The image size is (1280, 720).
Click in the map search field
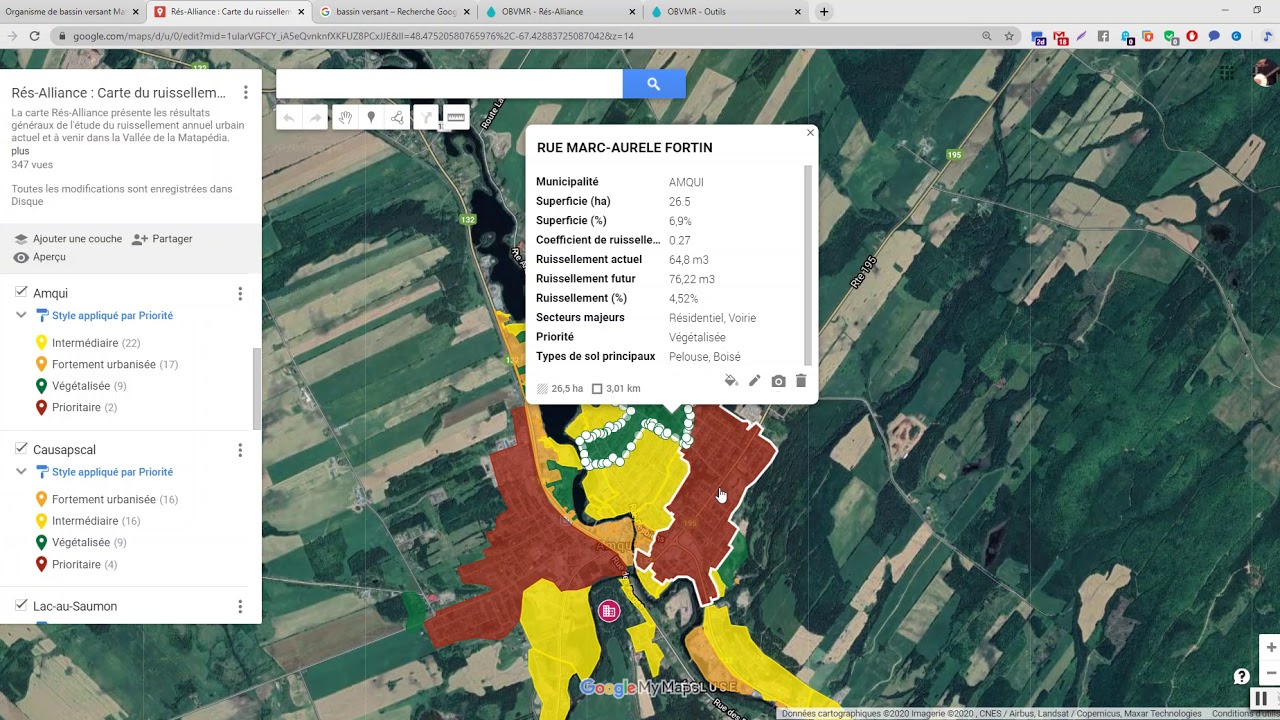coord(449,84)
